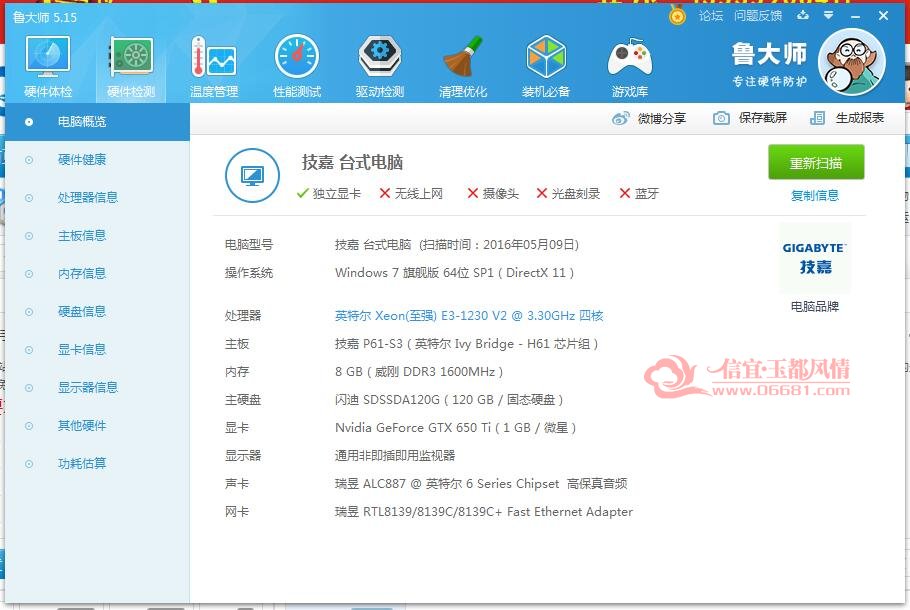Click the 瑞昱 ALC887 sound card text

(481, 483)
